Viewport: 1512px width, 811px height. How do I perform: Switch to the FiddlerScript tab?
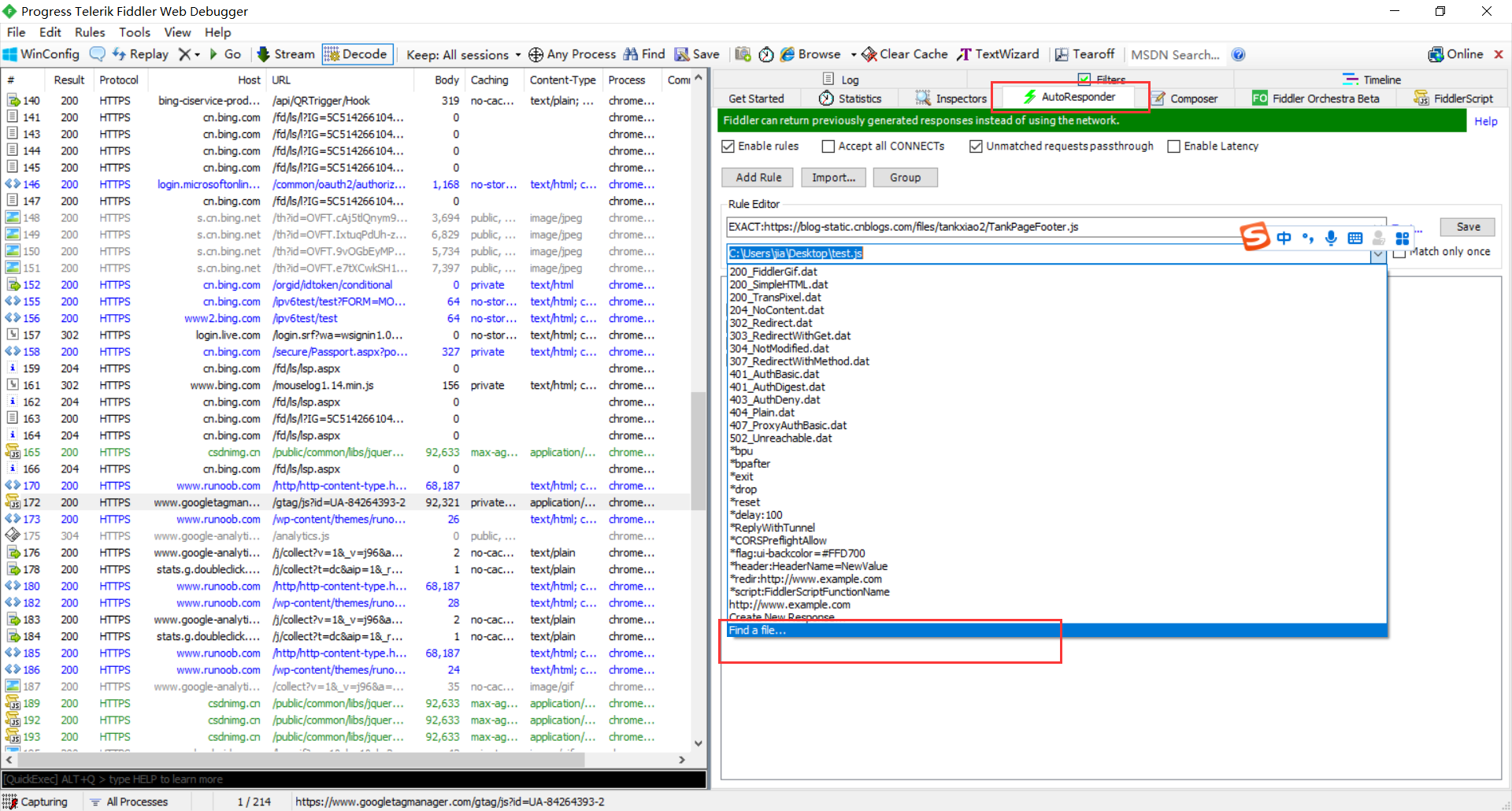[1454, 98]
